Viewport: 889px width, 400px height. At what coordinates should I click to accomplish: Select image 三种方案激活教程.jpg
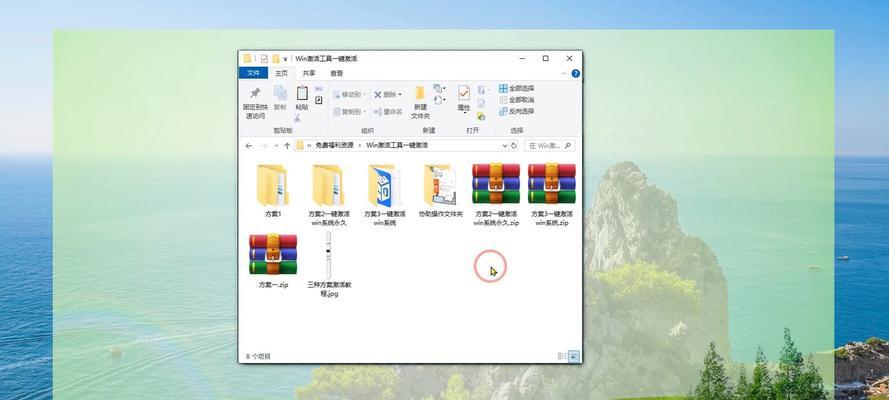(329, 265)
